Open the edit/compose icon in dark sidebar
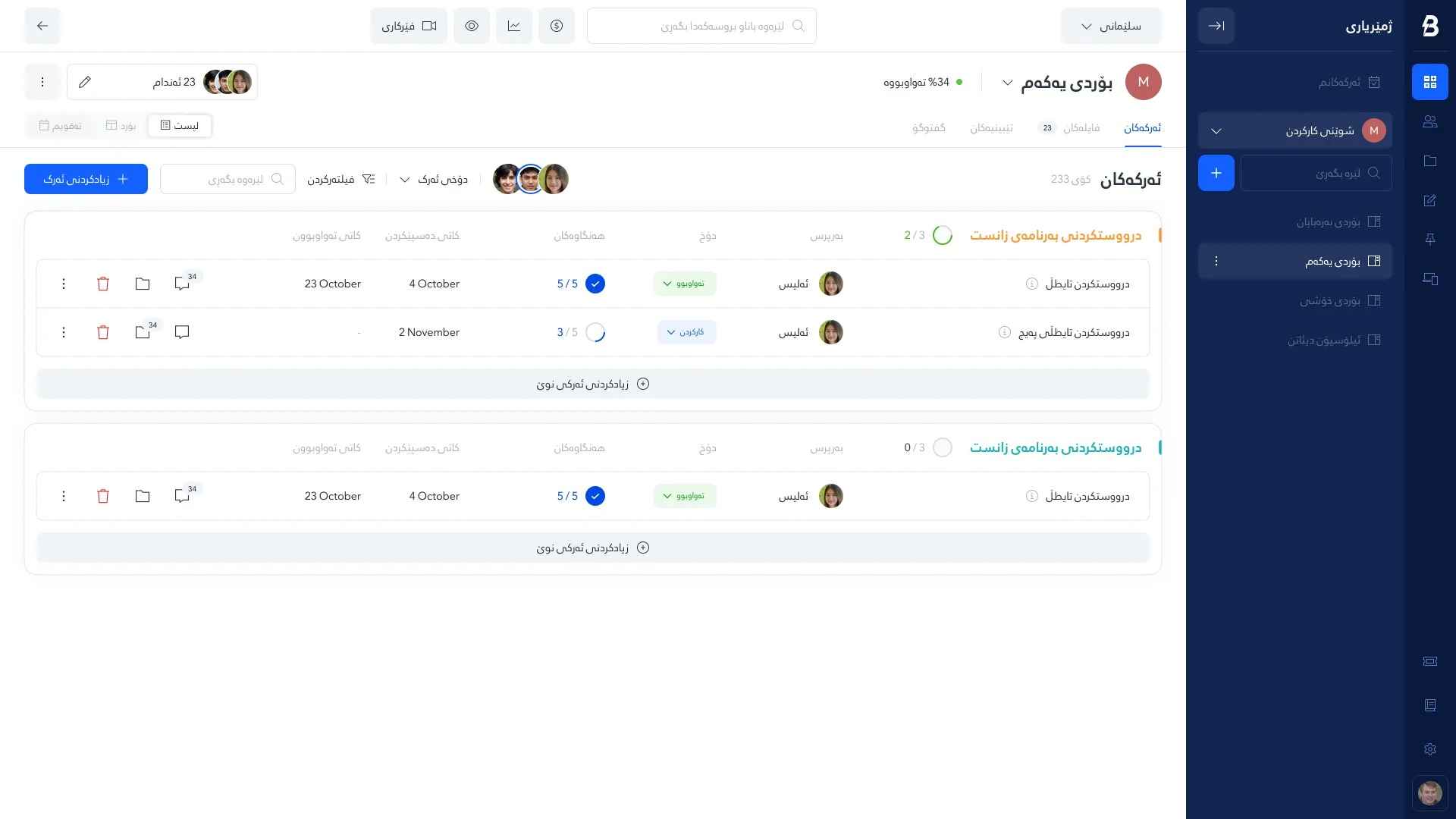 tap(1430, 200)
